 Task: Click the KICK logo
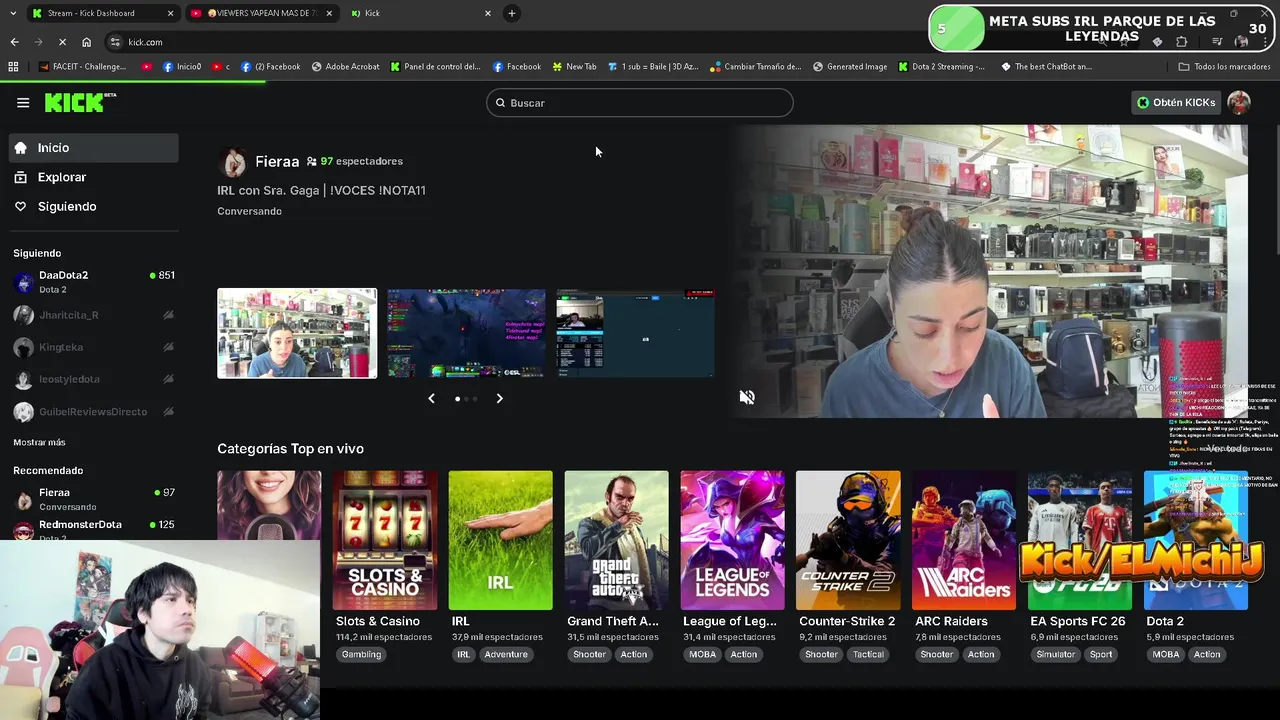click(80, 102)
